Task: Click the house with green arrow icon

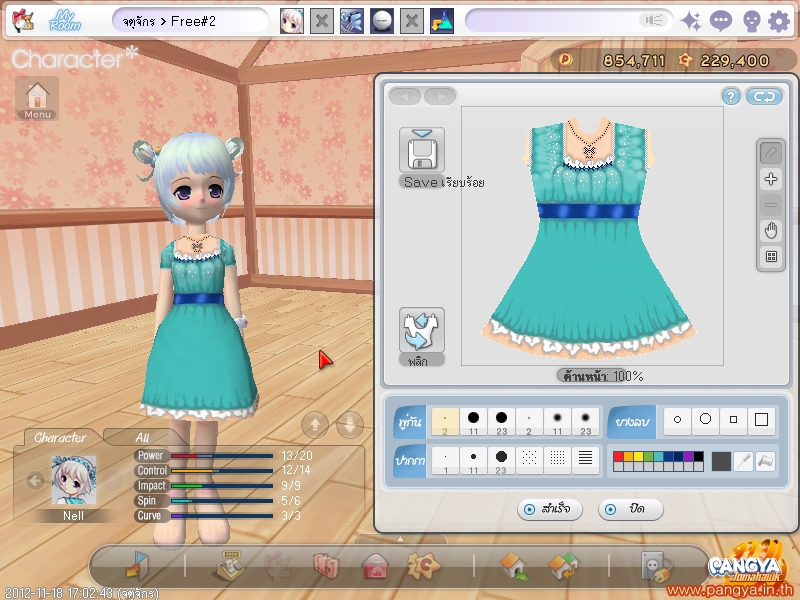Action: [x=515, y=567]
